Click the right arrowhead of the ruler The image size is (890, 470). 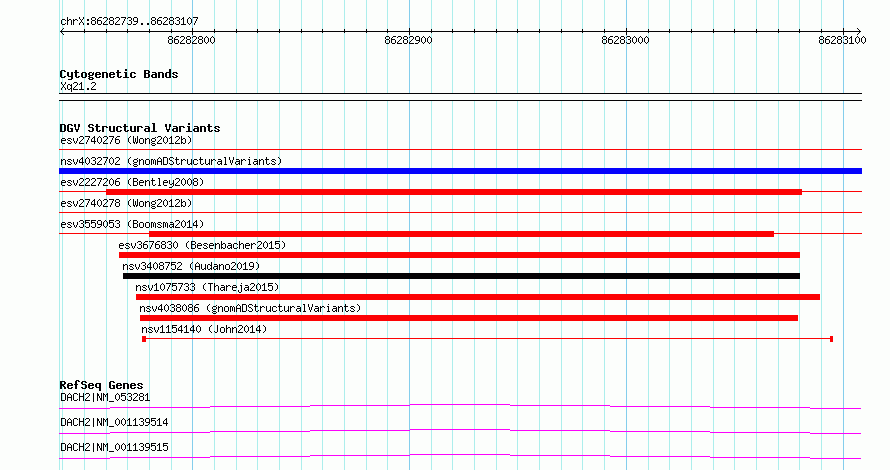tap(858, 32)
